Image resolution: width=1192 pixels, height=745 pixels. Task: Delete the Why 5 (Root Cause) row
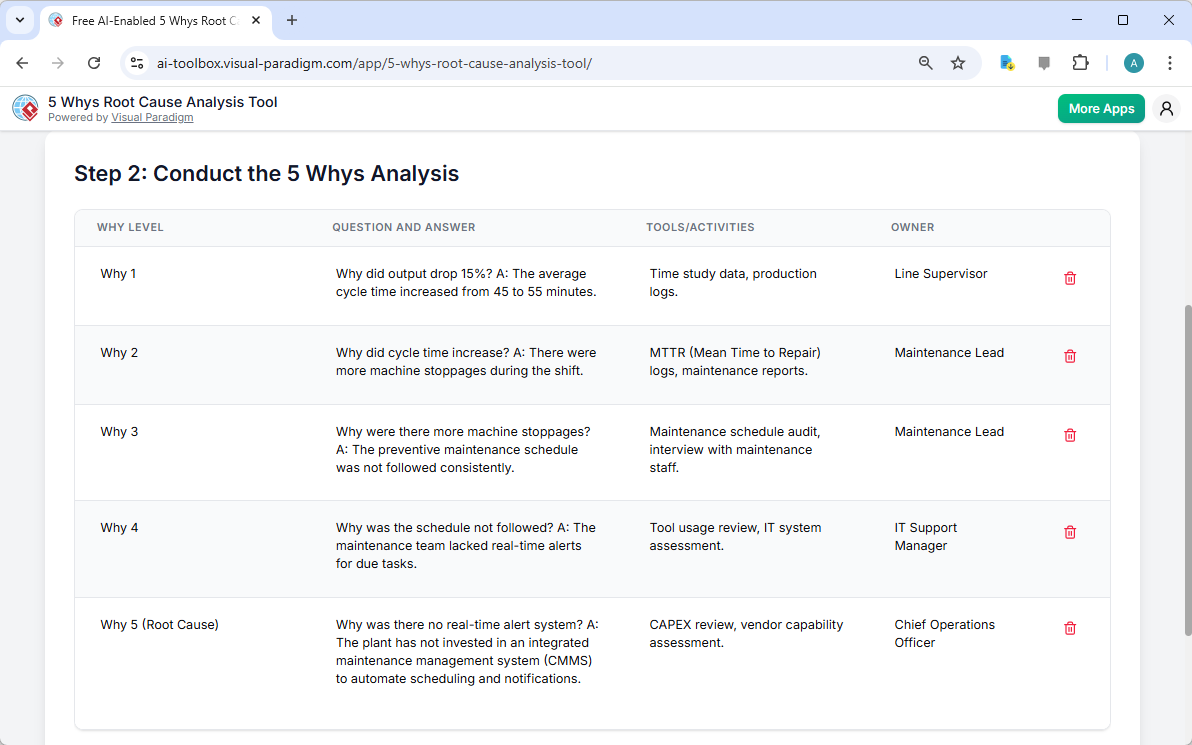tap(1069, 628)
